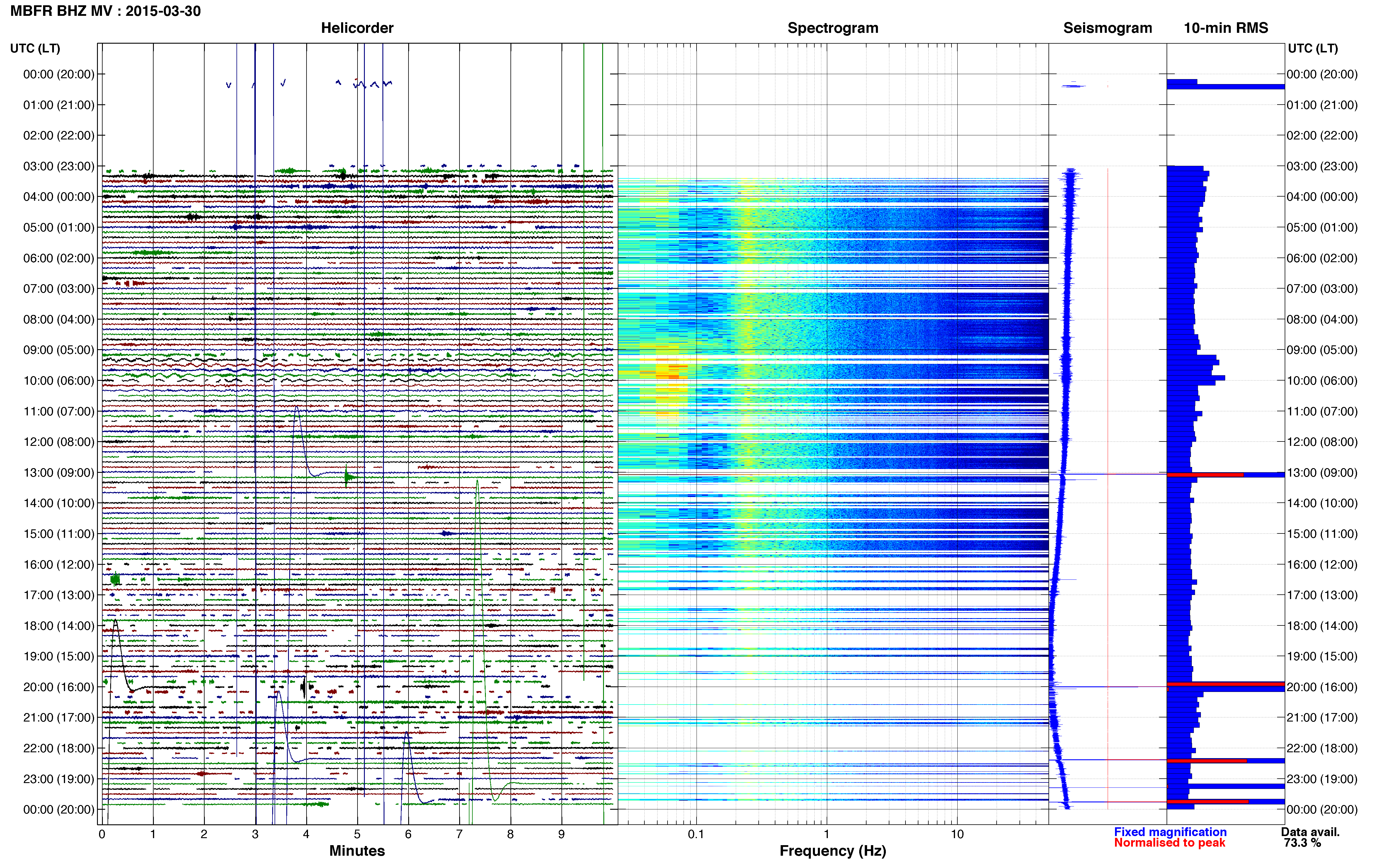Click the right '22:00 (18:00)' time label
Screen dimensions: 1389x868
tap(1322, 748)
